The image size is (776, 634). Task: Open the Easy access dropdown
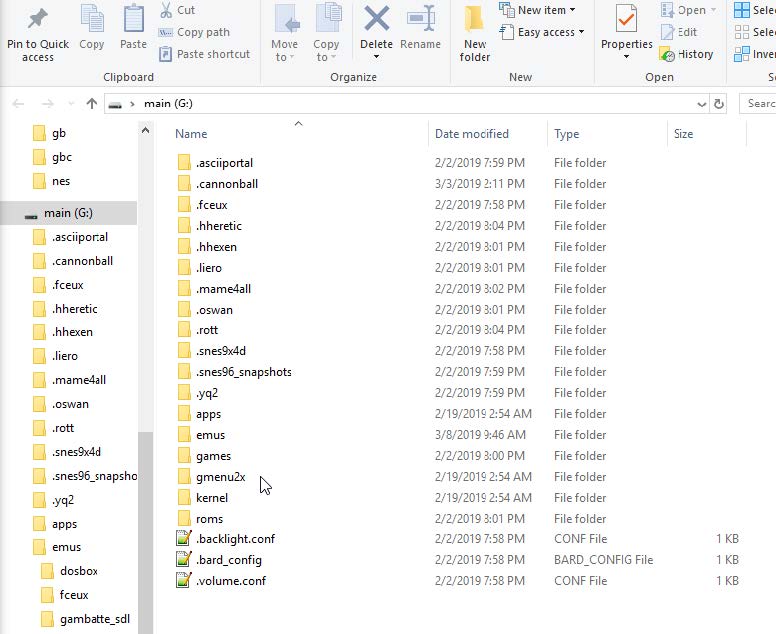[542, 32]
